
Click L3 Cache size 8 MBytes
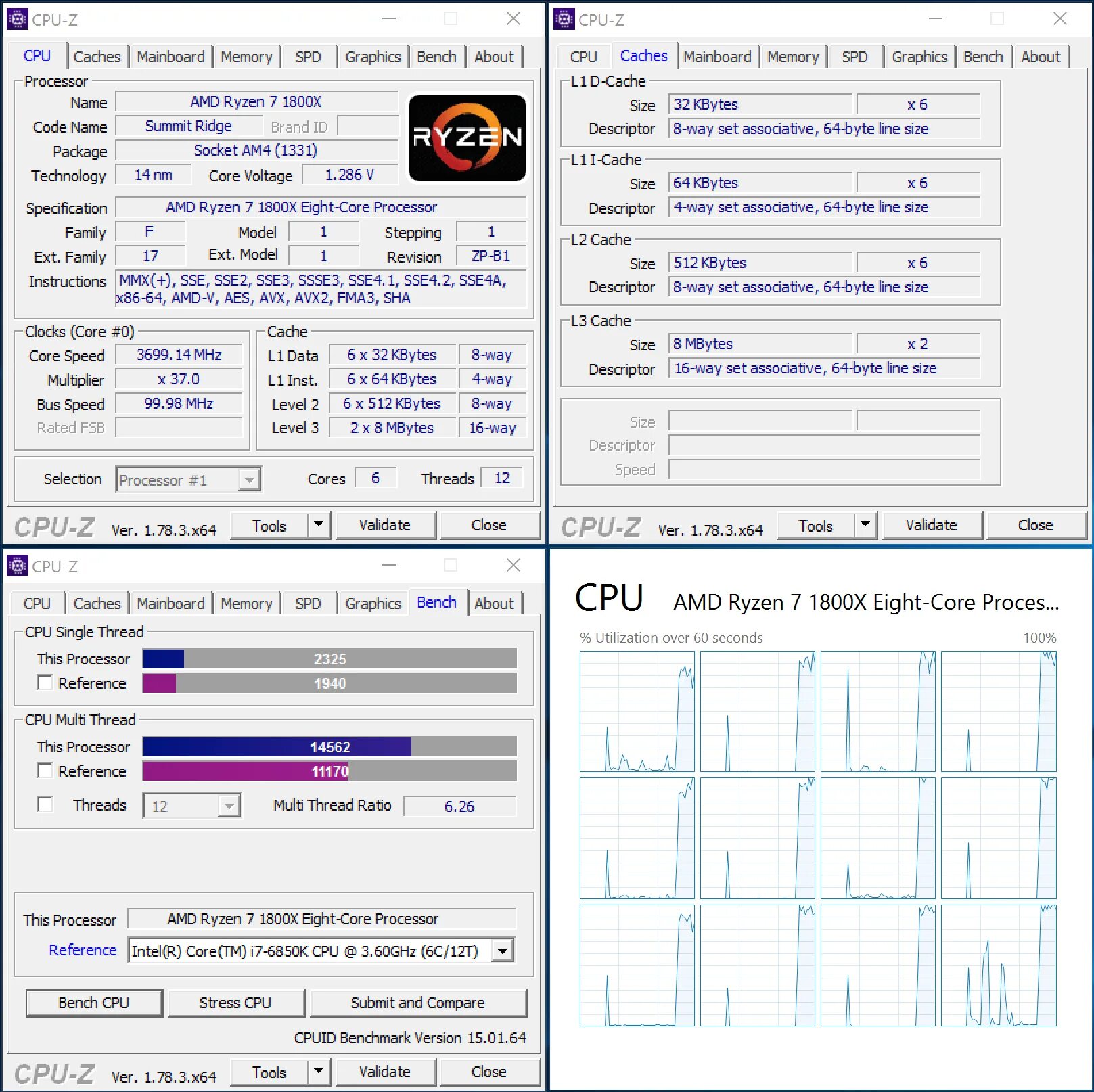(760, 344)
